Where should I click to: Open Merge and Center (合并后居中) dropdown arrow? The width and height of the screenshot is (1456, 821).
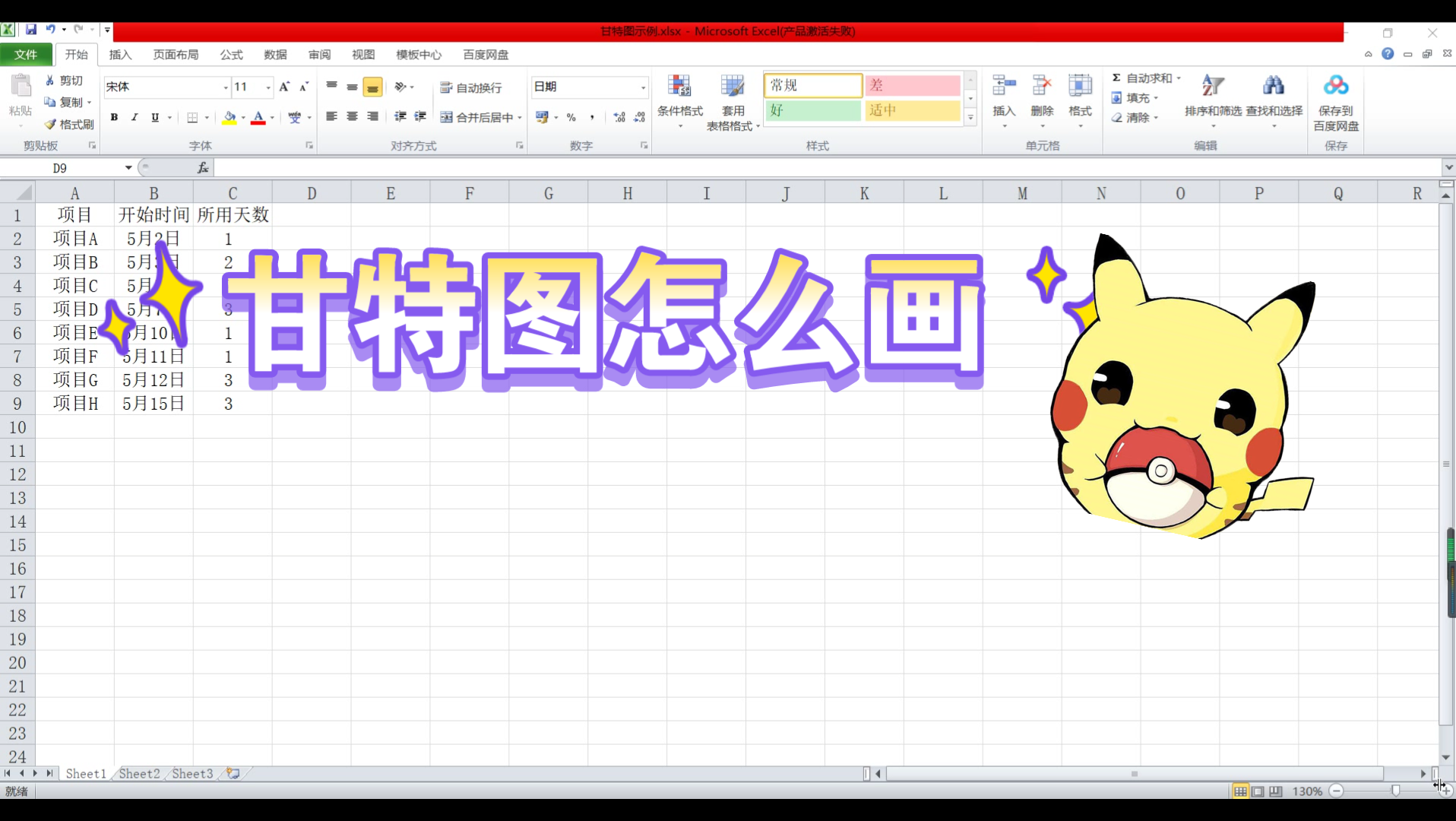point(520,118)
